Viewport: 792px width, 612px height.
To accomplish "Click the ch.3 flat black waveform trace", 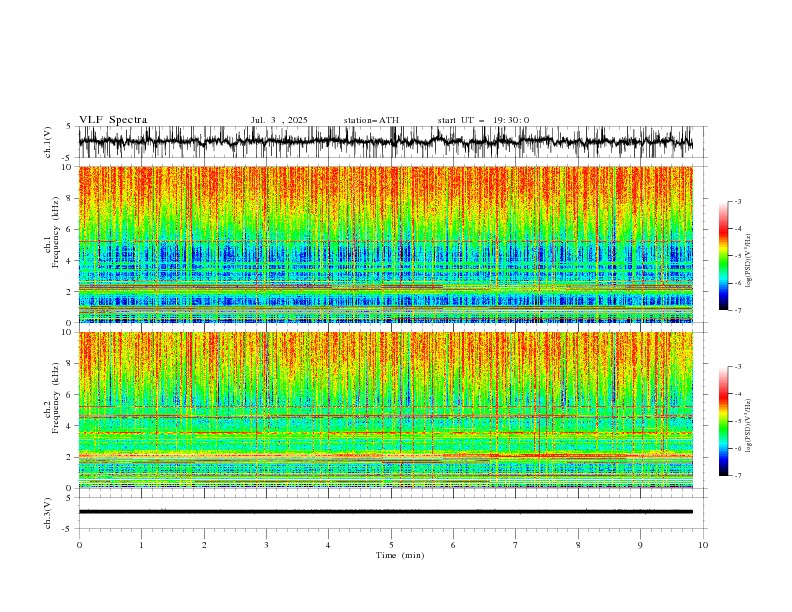I will pyautogui.click(x=385, y=512).
